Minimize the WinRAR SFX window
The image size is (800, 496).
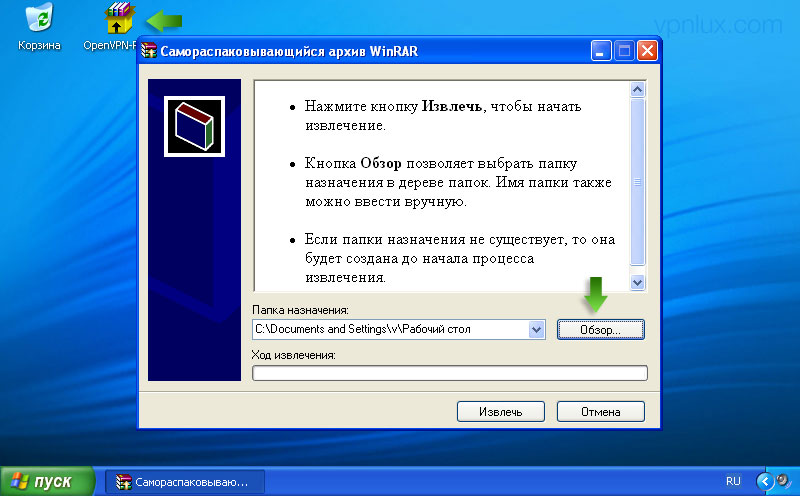click(601, 51)
